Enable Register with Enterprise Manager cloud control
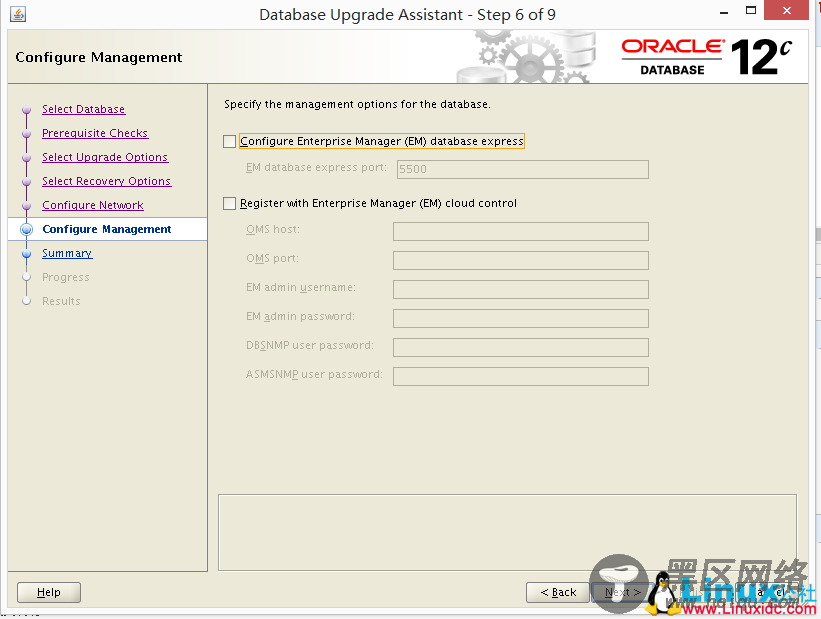Screen dimensions: 821x619 tap(229, 203)
